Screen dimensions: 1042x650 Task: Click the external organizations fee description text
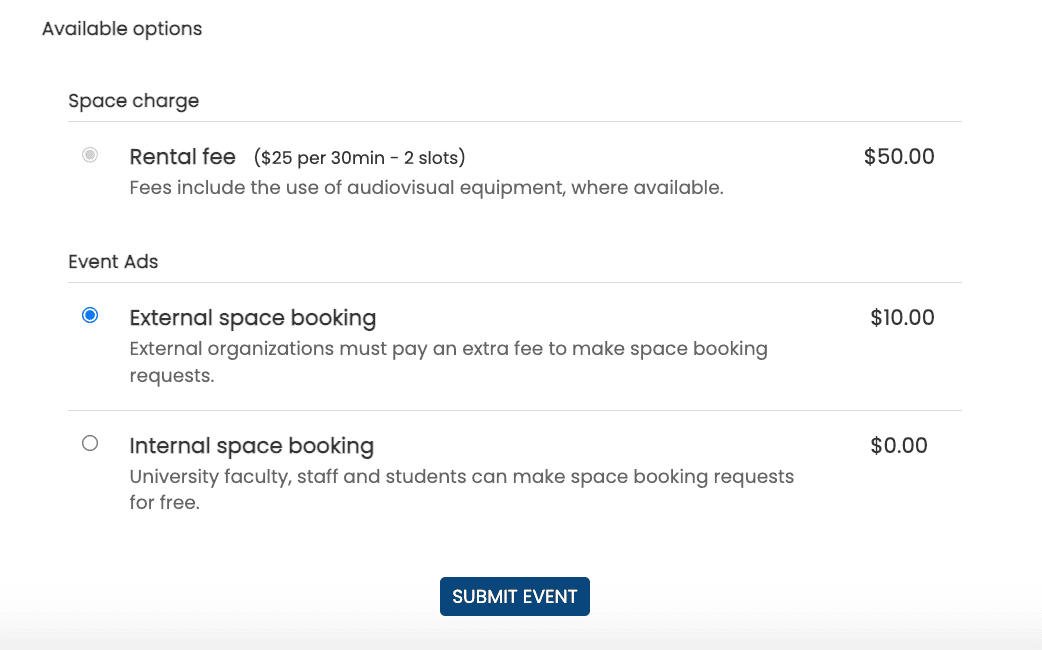[x=448, y=348]
